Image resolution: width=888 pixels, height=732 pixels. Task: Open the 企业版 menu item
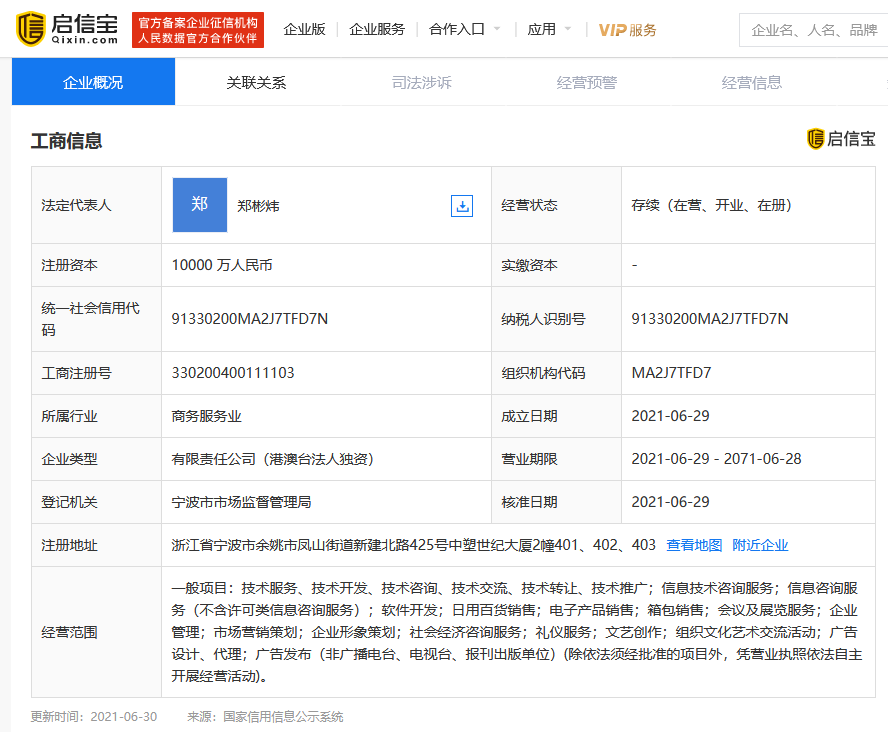[x=304, y=30]
